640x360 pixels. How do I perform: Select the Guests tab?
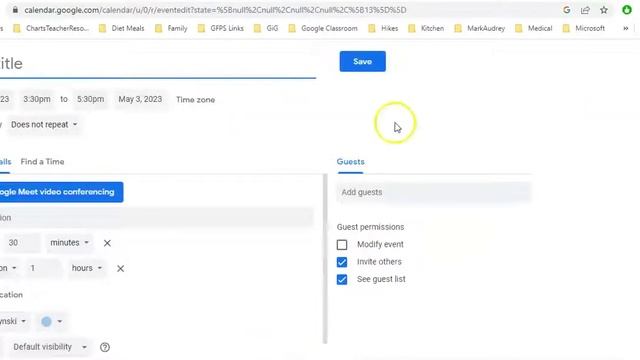pyautogui.click(x=351, y=162)
